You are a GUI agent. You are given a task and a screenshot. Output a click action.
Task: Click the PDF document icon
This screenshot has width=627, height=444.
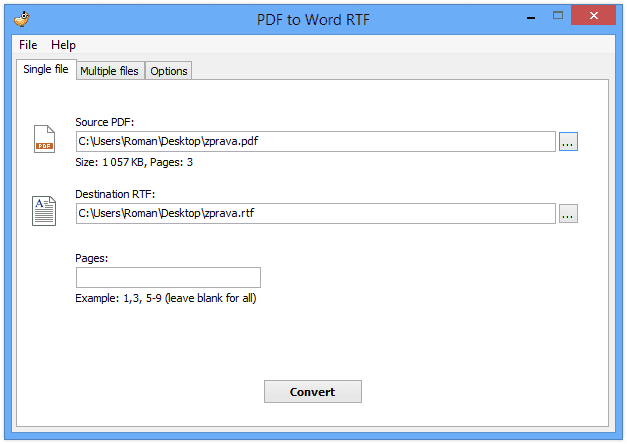click(x=44, y=139)
